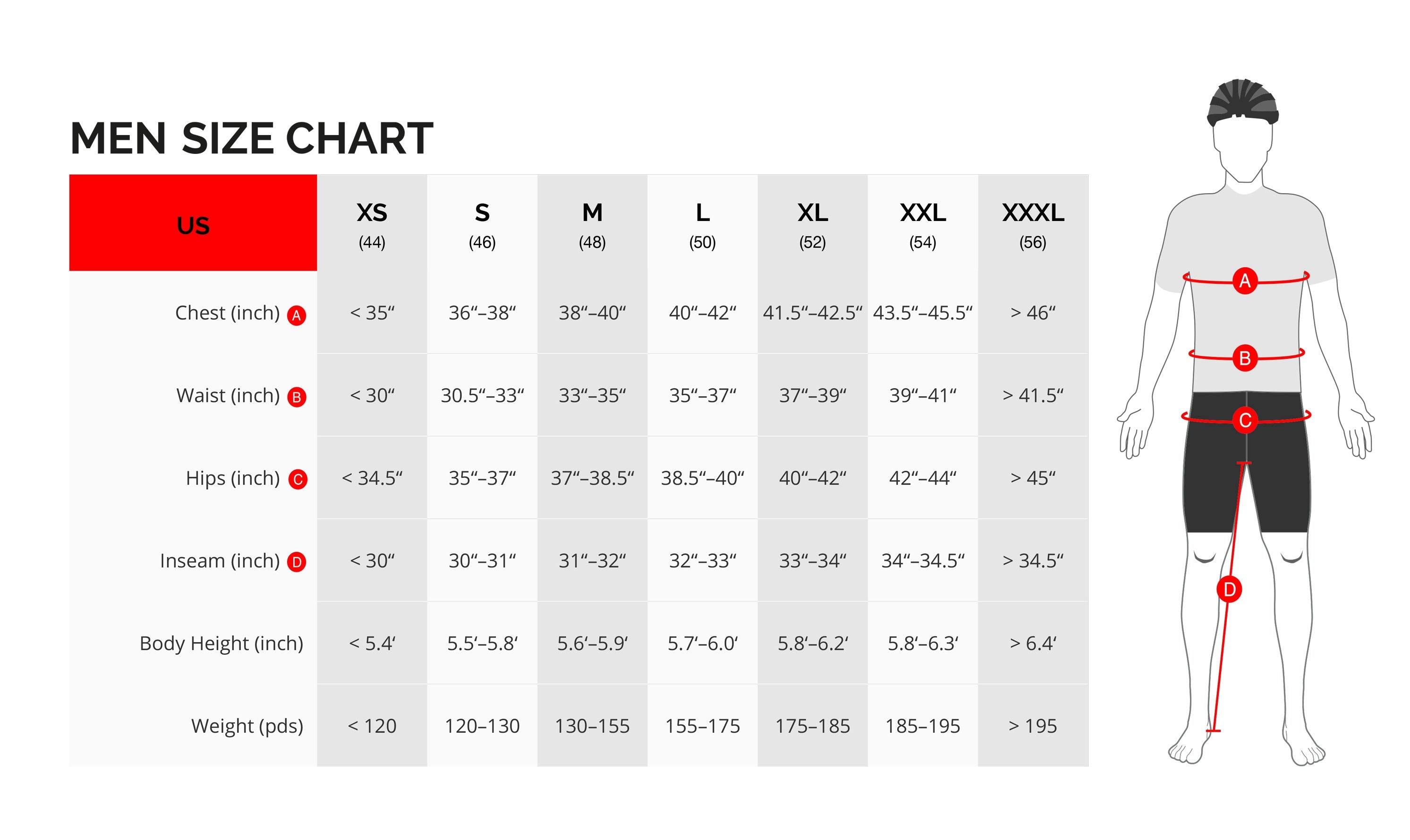
Task: Select the B circle on the figure's waist
Action: 1245,358
